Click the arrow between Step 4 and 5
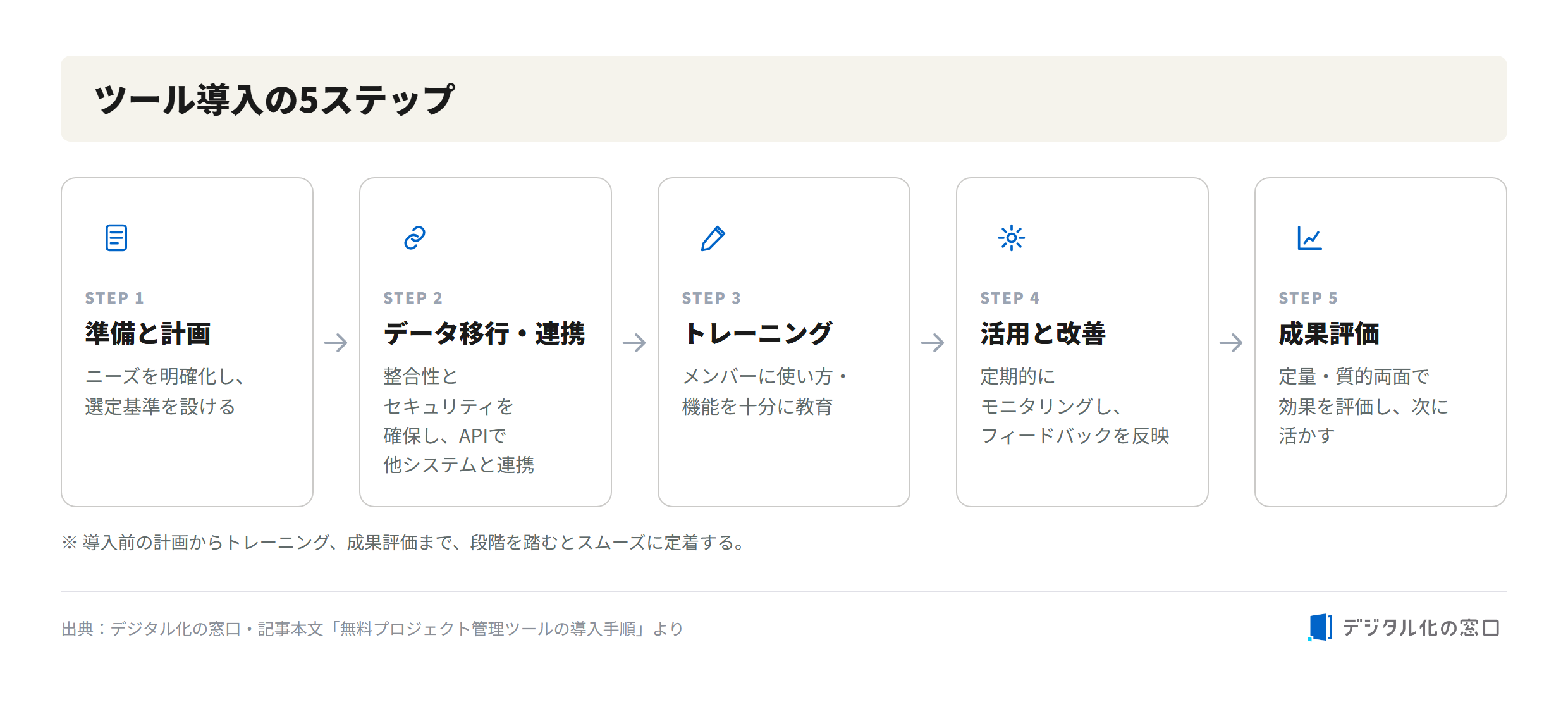Viewport: 1568px width, 702px height. tap(1232, 343)
